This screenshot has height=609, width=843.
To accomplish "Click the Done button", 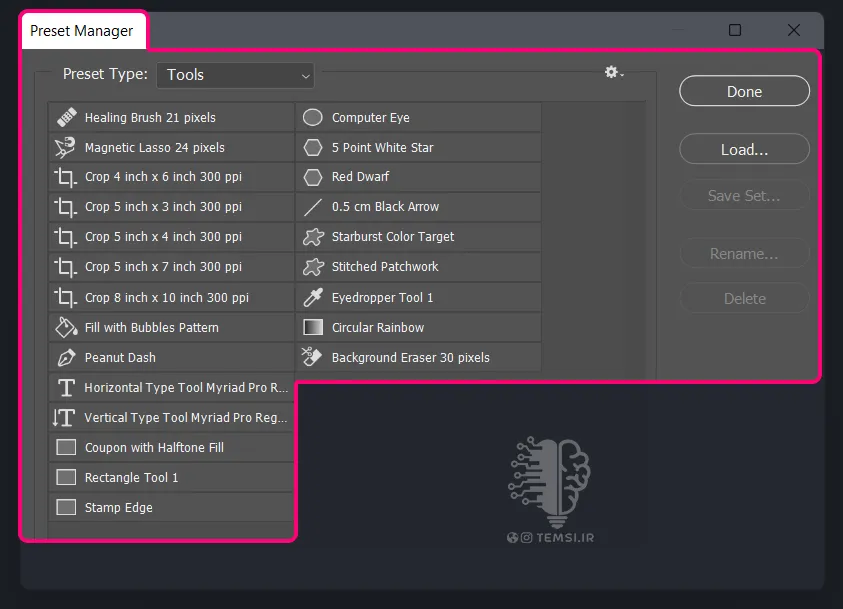I will 744,91.
